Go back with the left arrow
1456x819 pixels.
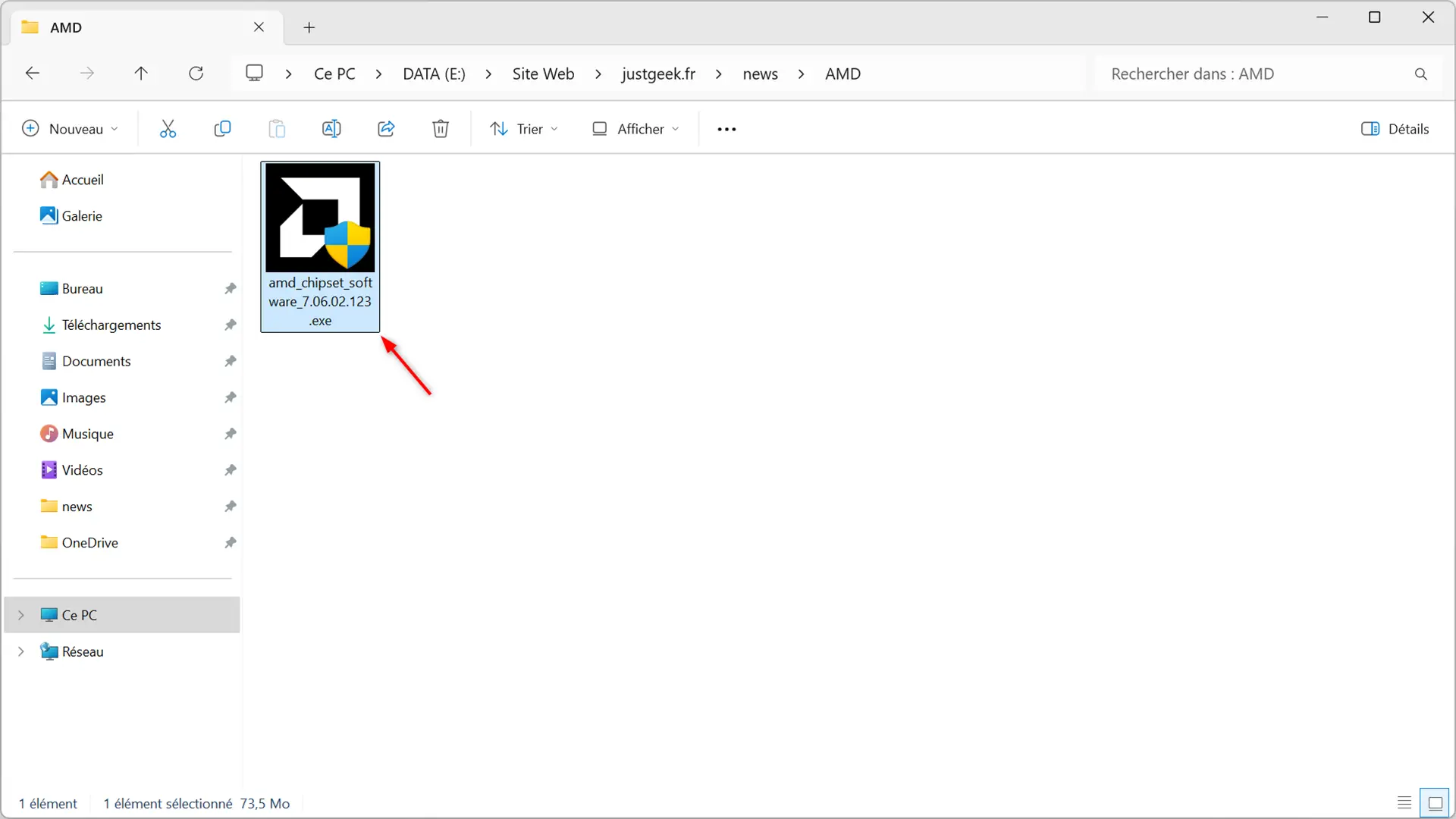[33, 74]
